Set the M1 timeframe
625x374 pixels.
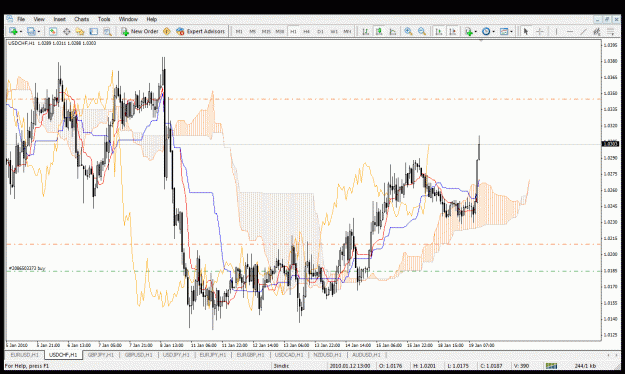pos(239,31)
